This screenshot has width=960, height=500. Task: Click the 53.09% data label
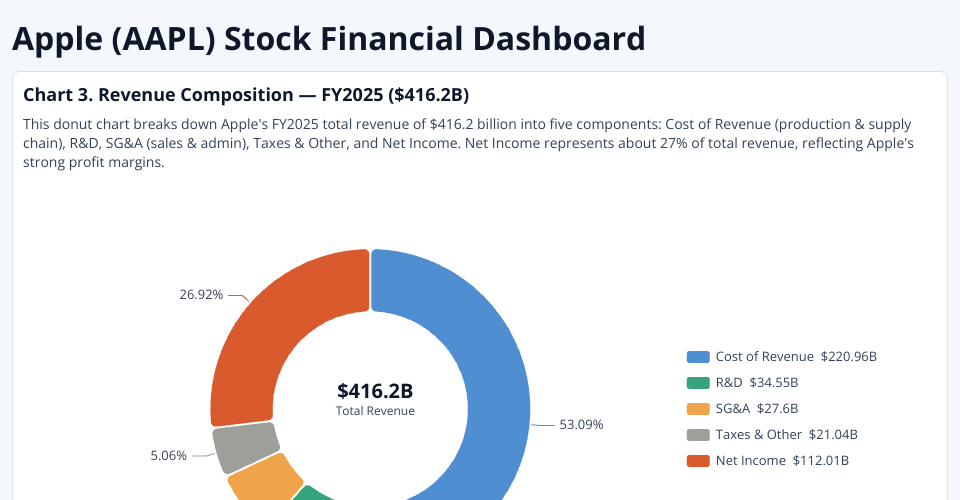pos(581,424)
